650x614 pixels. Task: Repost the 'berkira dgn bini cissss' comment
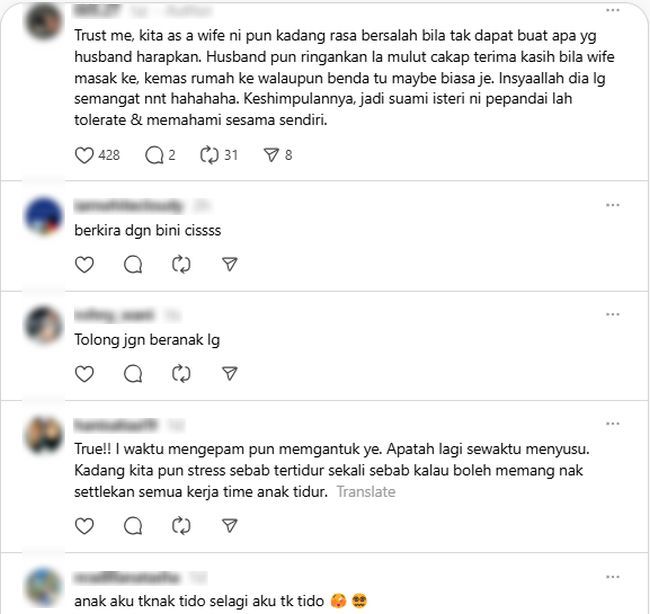pos(181,265)
